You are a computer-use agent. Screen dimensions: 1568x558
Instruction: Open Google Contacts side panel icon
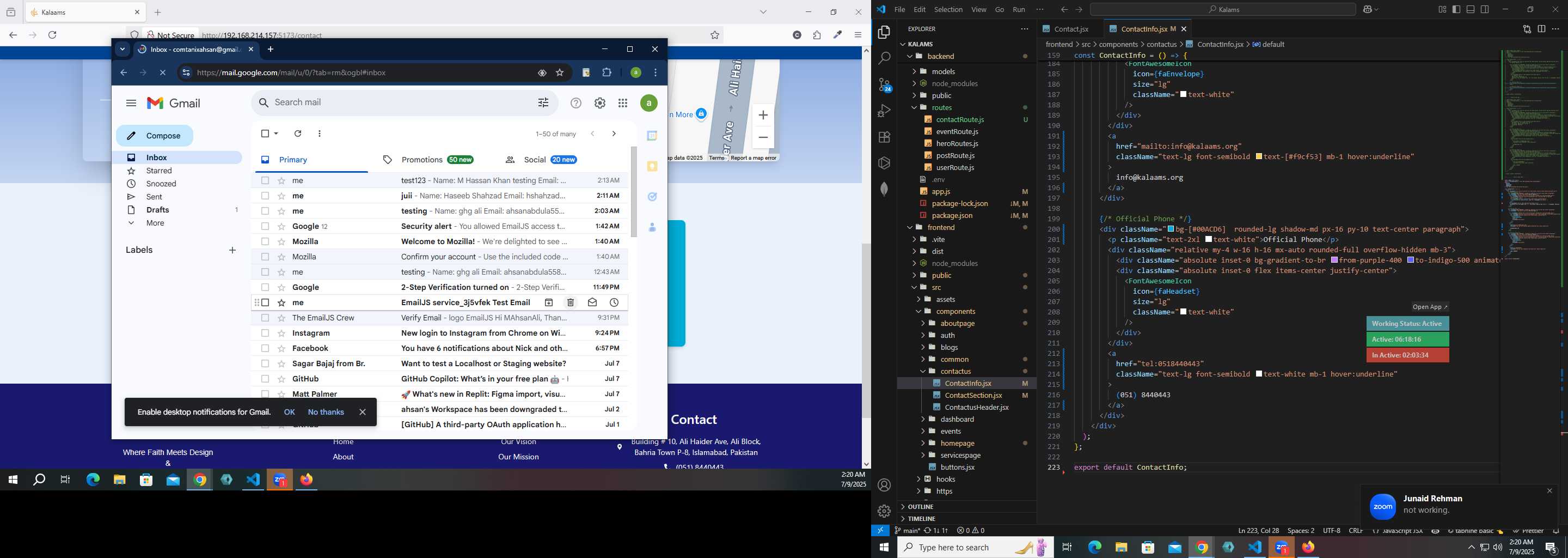click(x=653, y=227)
